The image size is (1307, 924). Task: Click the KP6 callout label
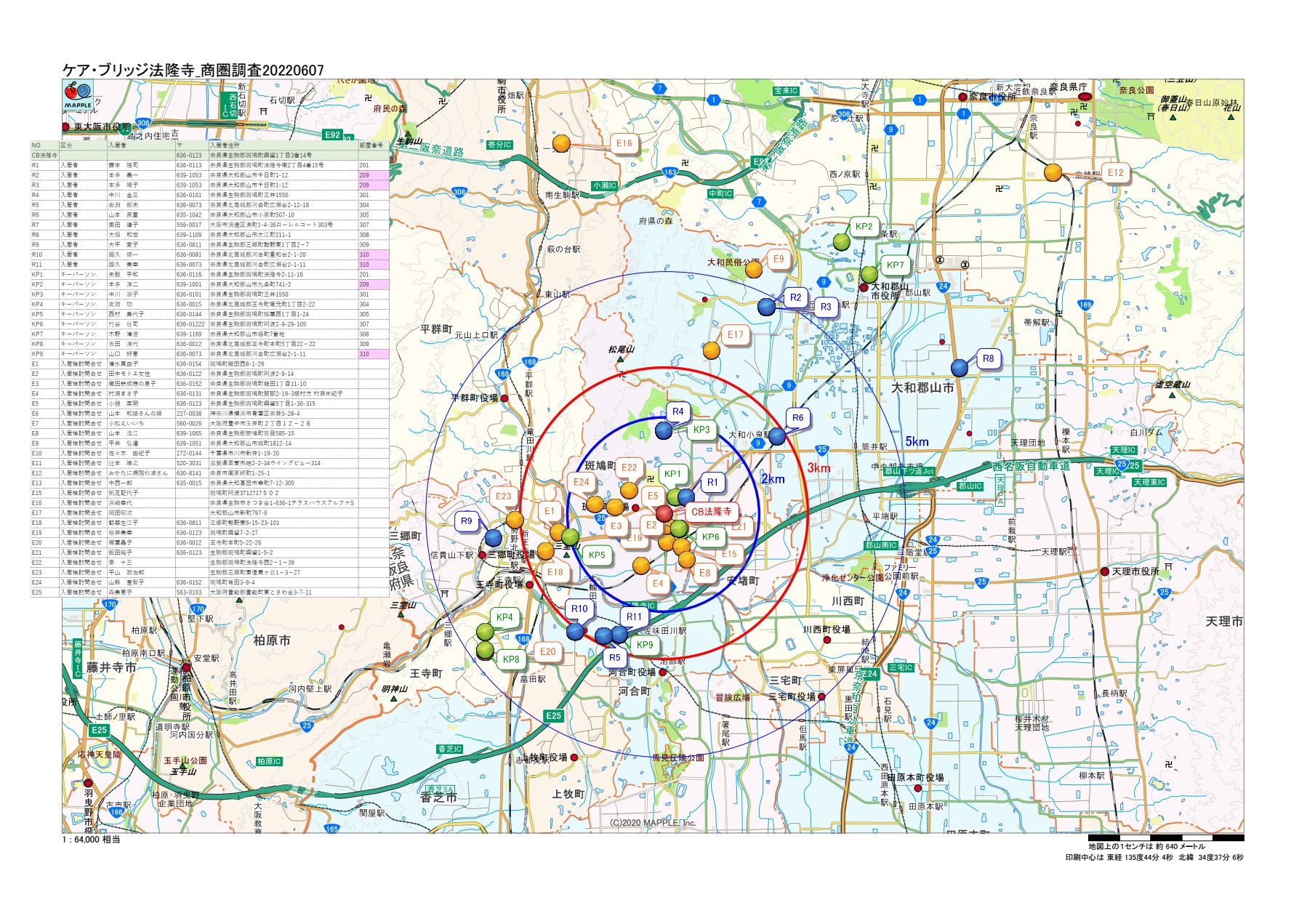pos(711,537)
